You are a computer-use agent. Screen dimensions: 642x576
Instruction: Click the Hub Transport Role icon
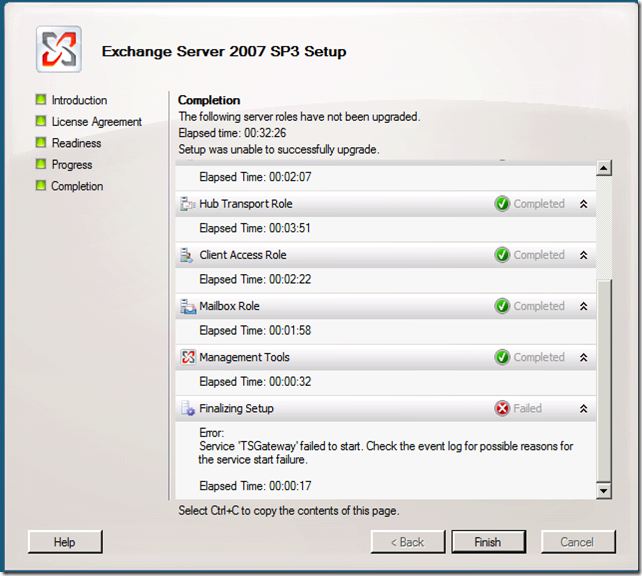tap(188, 204)
